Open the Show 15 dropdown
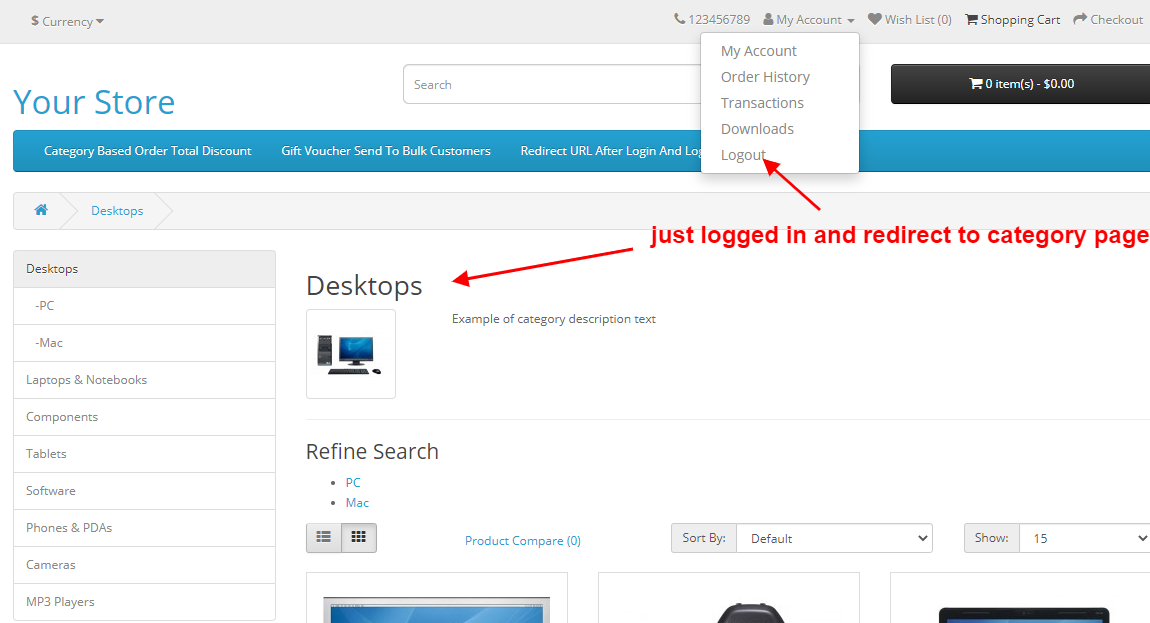Screen dimensions: 1150x623 (x=1085, y=538)
